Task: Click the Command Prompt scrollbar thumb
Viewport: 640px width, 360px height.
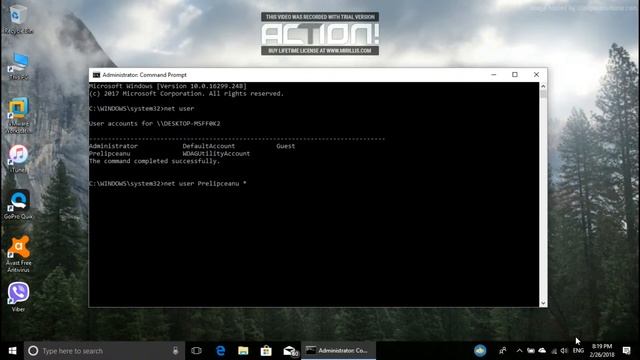Action: (x=543, y=94)
